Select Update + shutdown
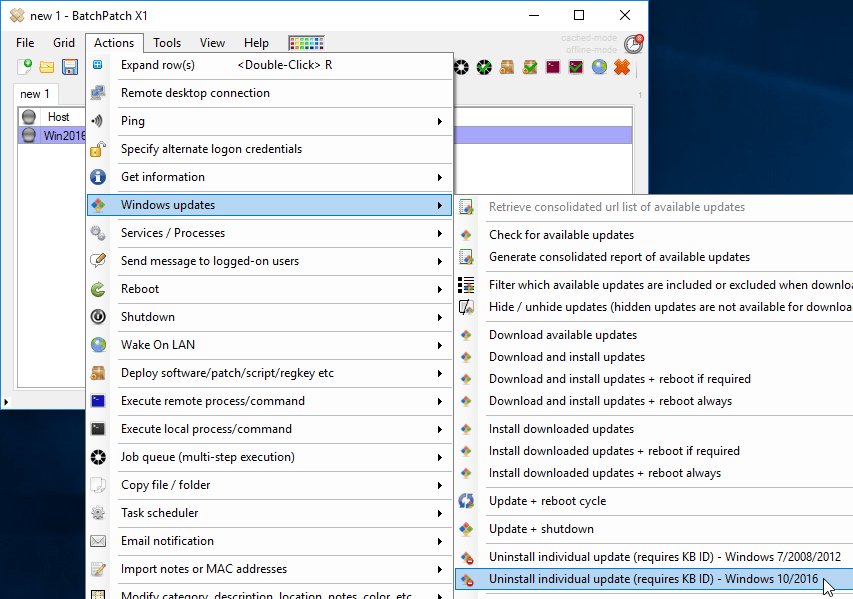The width and height of the screenshot is (853, 599). click(x=654, y=529)
